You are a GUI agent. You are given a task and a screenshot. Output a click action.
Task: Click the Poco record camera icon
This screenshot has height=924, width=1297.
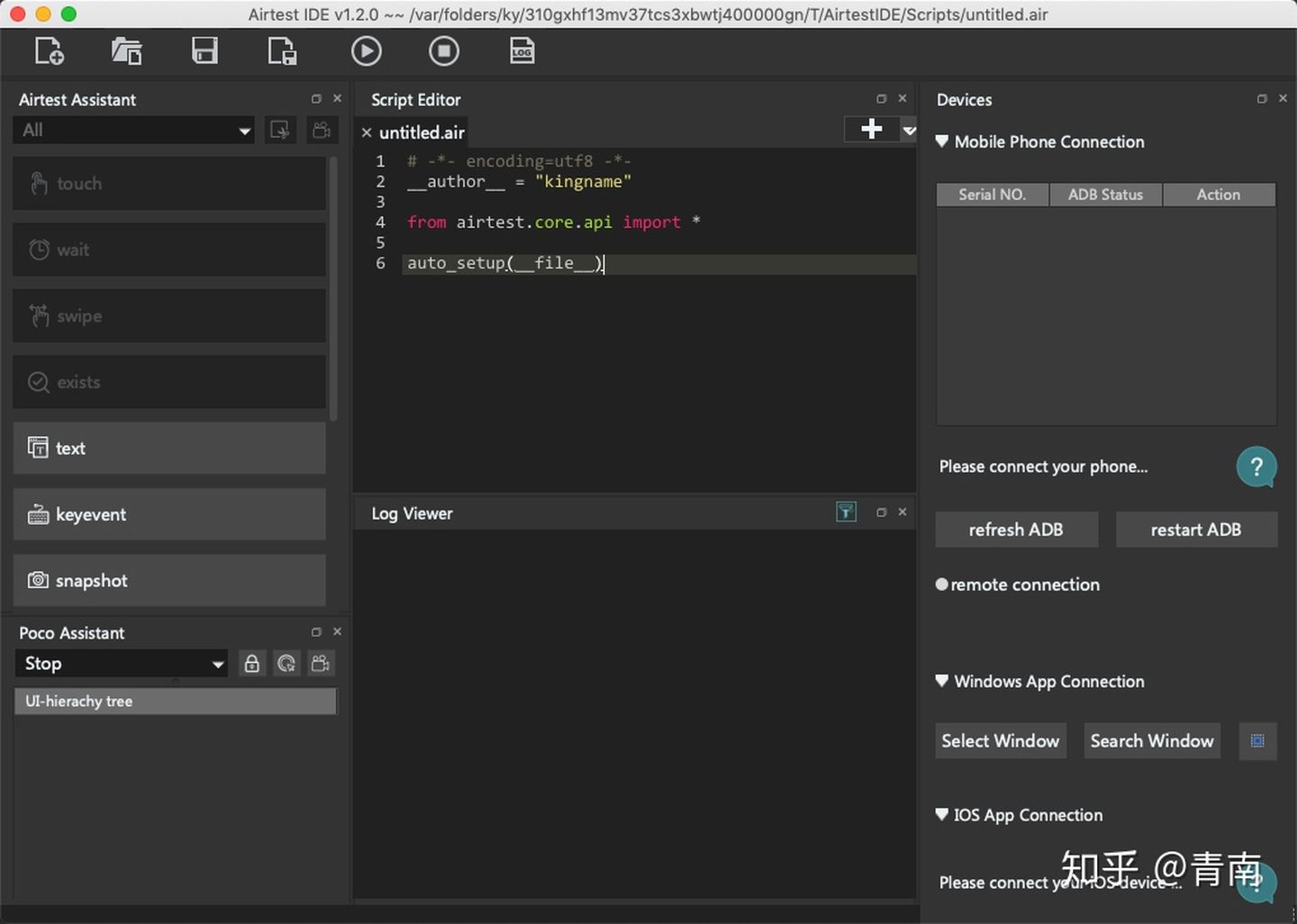(x=321, y=664)
